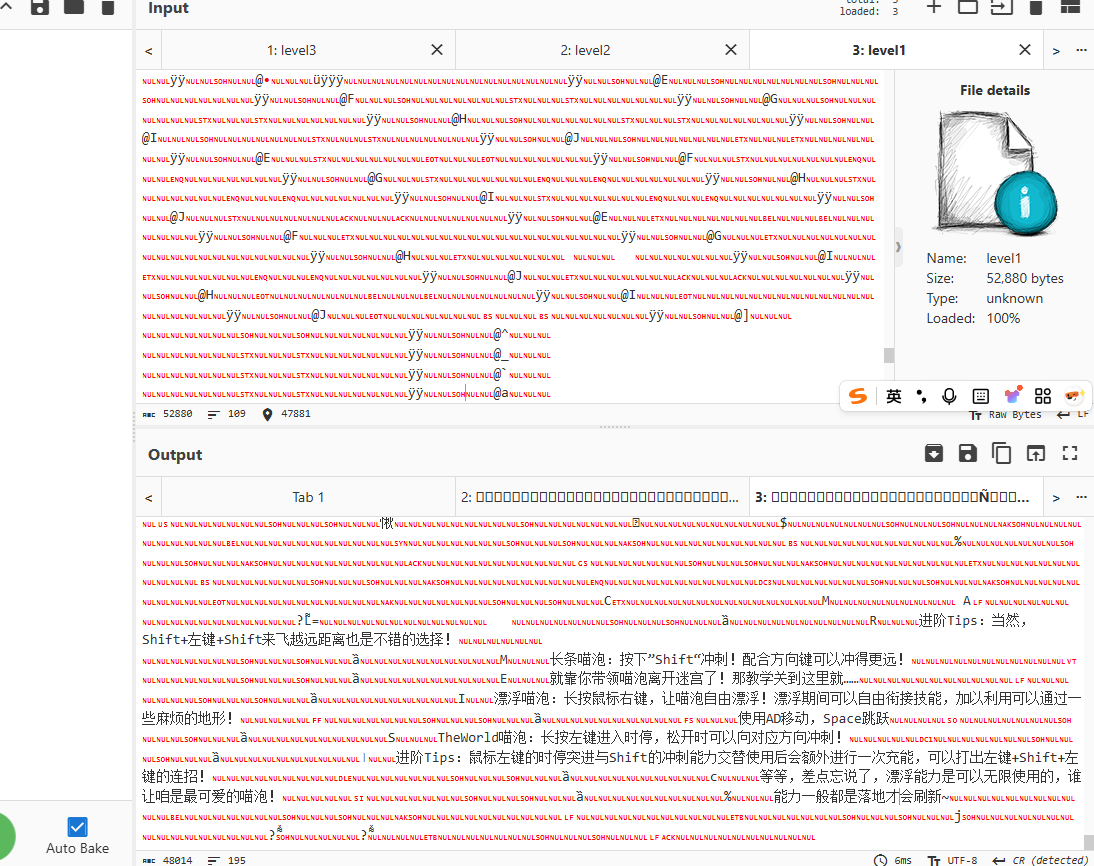Toggle the Sogou Chinese/English mode button
This screenshot has height=866, width=1094.
pos(894,396)
